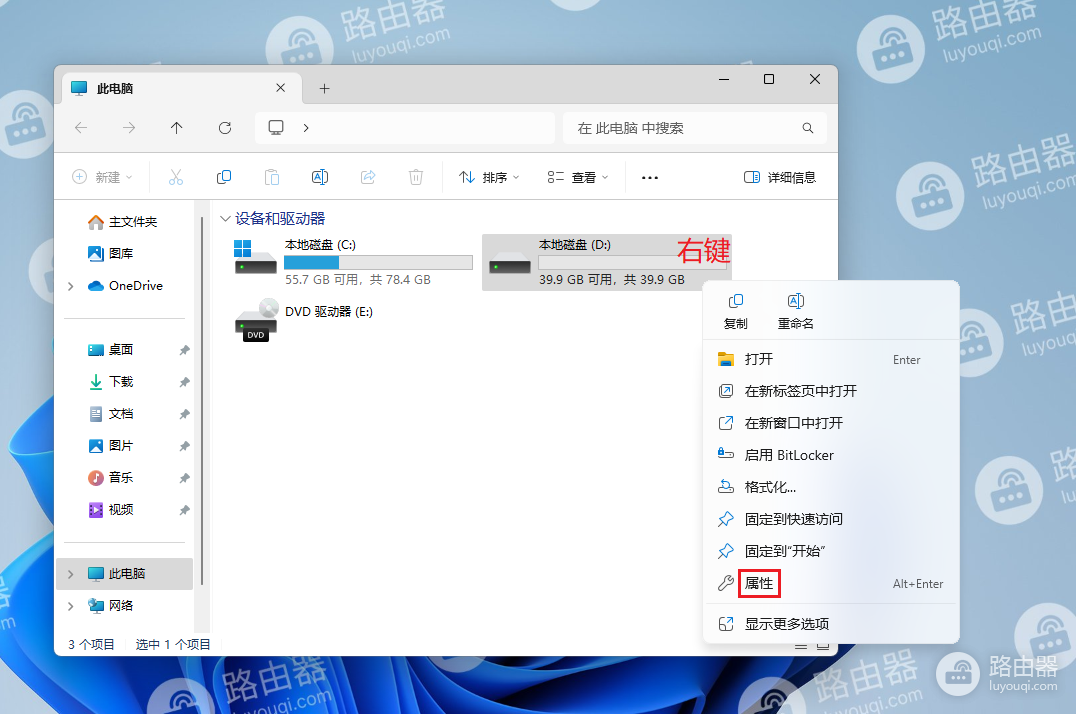Expand 网络 tree node
Image resolution: width=1076 pixels, height=714 pixels.
coord(71,606)
